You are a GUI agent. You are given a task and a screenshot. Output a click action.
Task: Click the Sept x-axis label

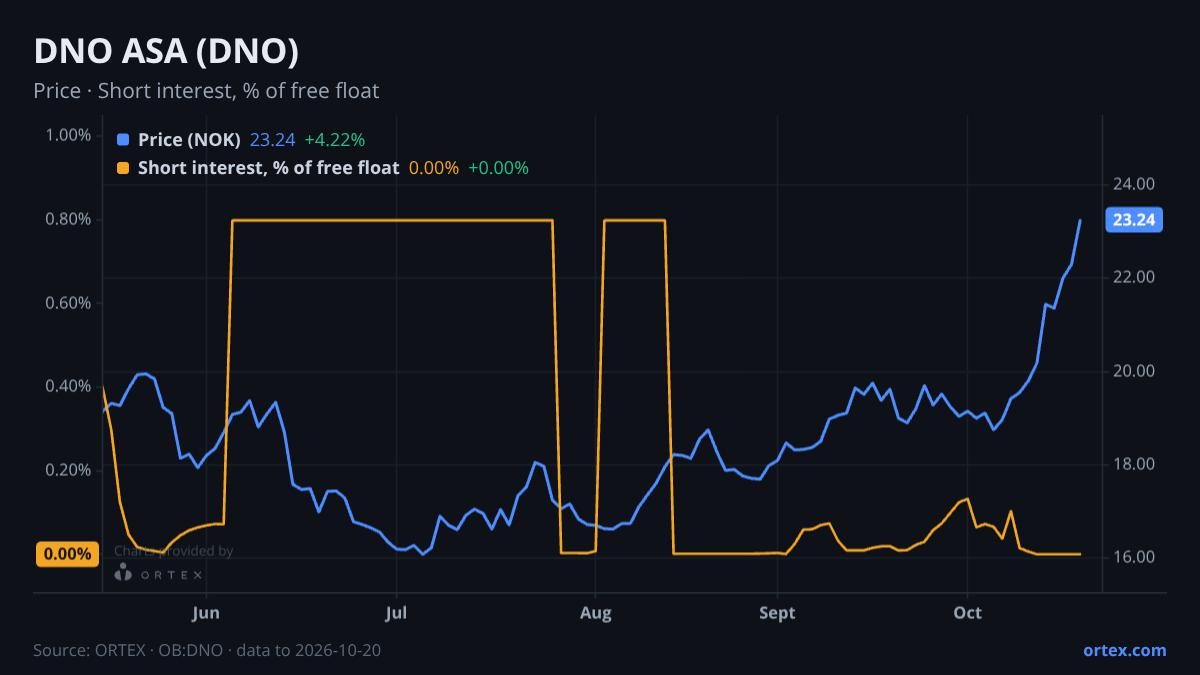coord(777,613)
